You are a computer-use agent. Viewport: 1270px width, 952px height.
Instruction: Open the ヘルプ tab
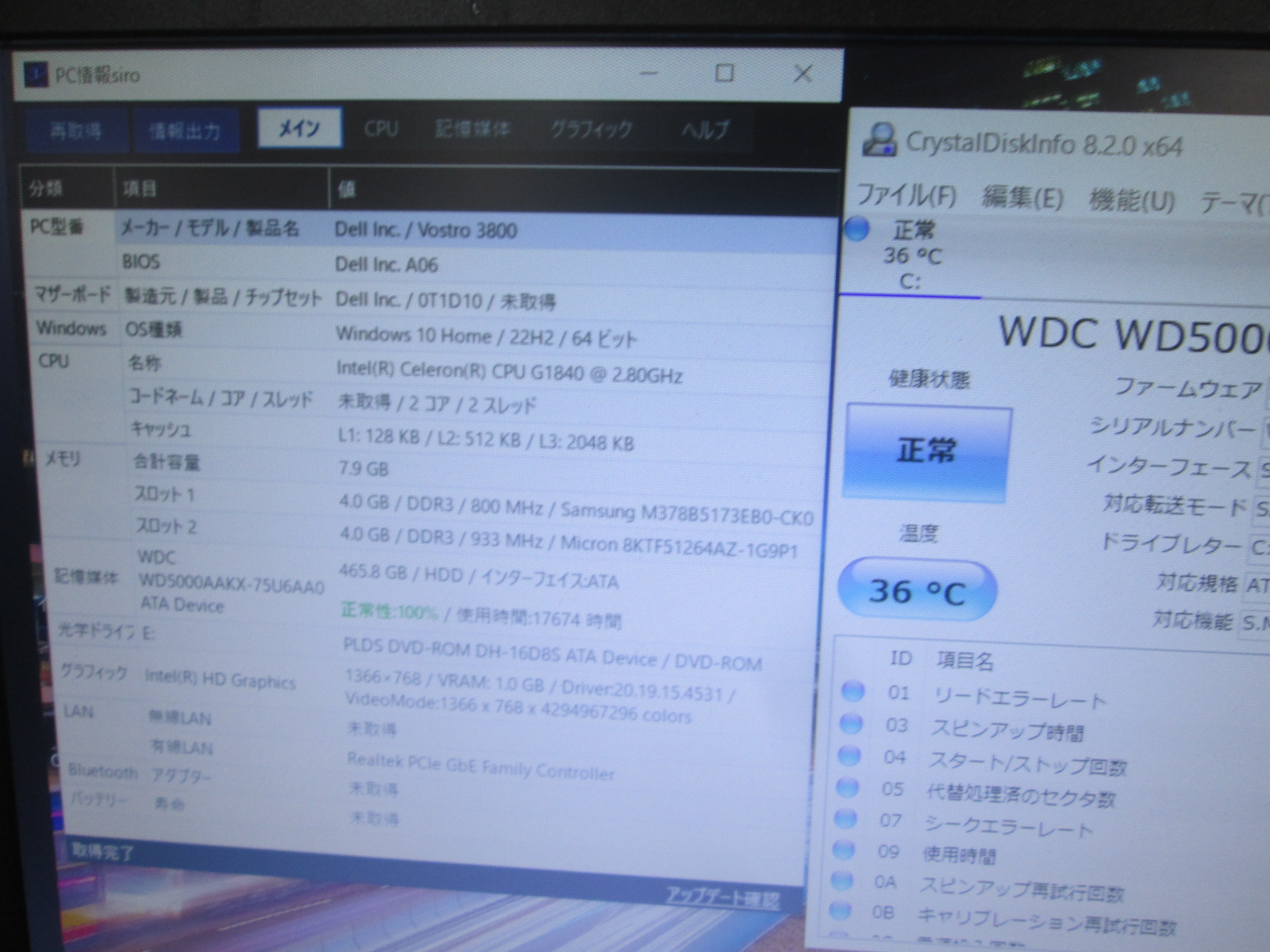[x=706, y=129]
